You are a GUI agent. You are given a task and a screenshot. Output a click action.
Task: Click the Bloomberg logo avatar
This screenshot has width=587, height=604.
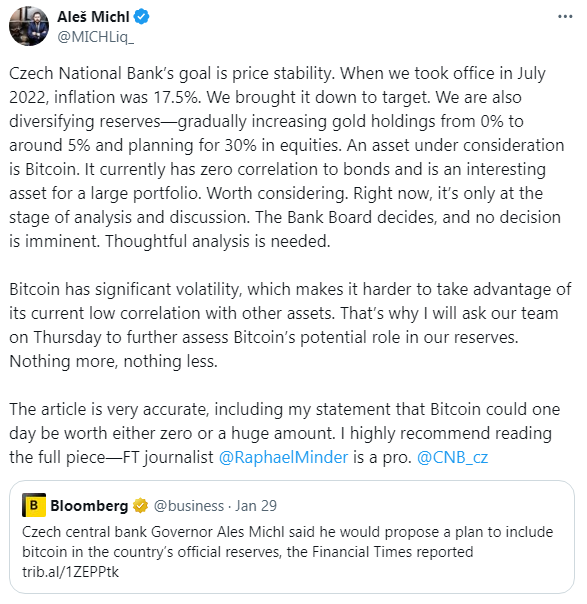tap(34, 505)
